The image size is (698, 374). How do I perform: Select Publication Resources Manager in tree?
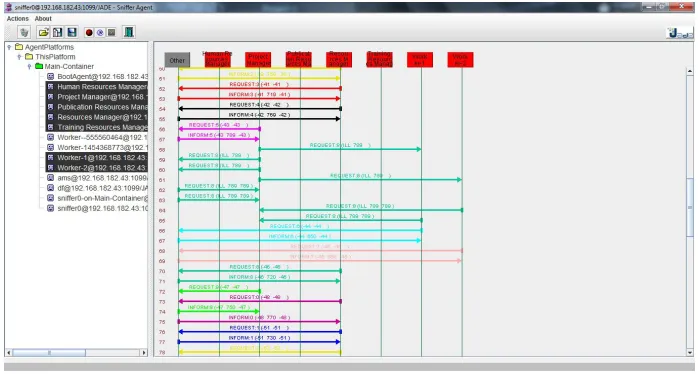point(97,107)
